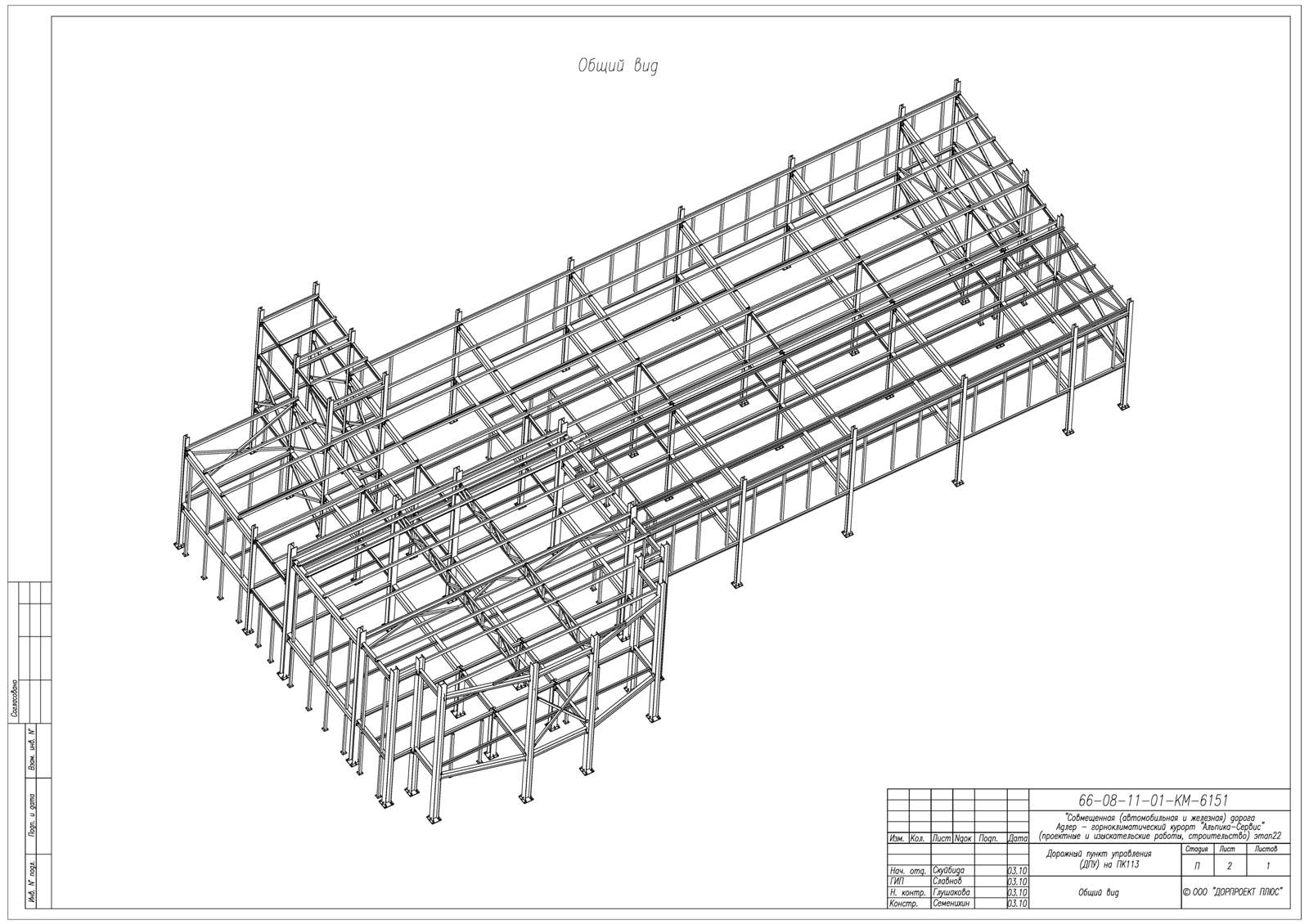The image size is (1309, 924).
Task: Click the date "03.10" in the Семенихин row
Action: pos(1019,904)
